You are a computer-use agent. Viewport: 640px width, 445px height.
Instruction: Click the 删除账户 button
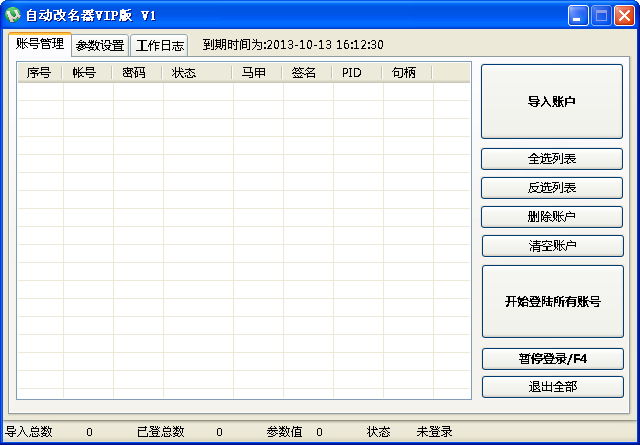pos(552,217)
